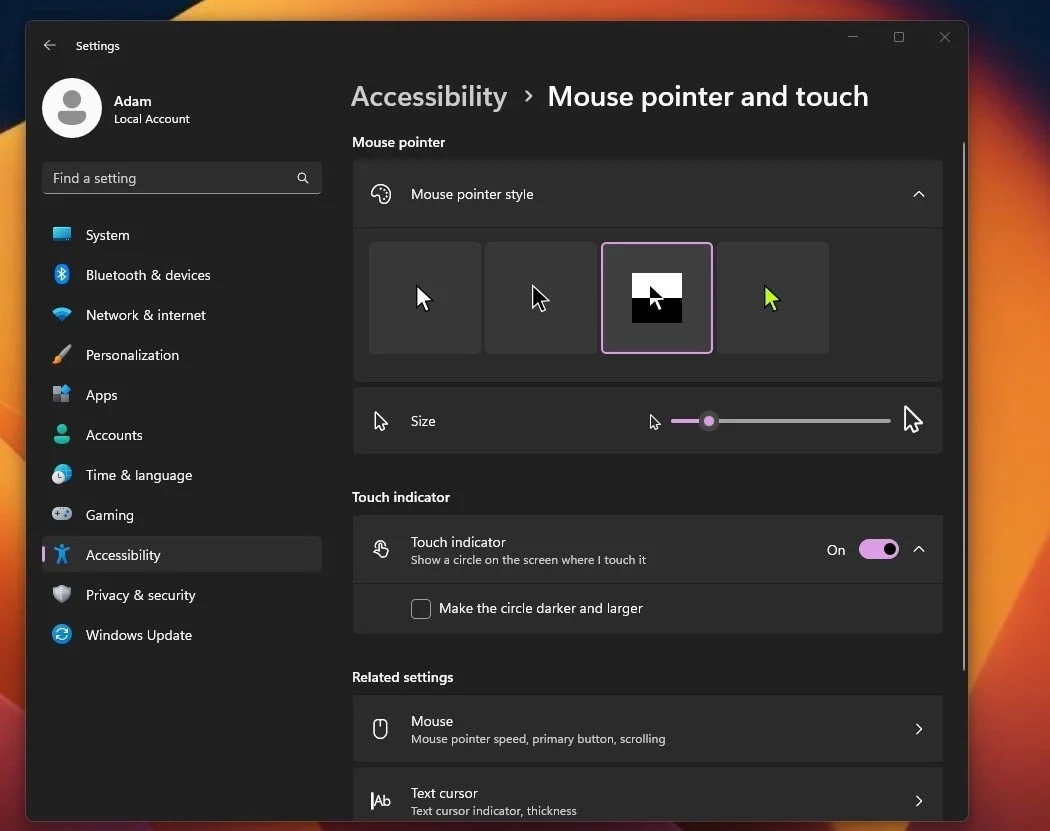Check Make the circle darker and larger

click(x=421, y=609)
